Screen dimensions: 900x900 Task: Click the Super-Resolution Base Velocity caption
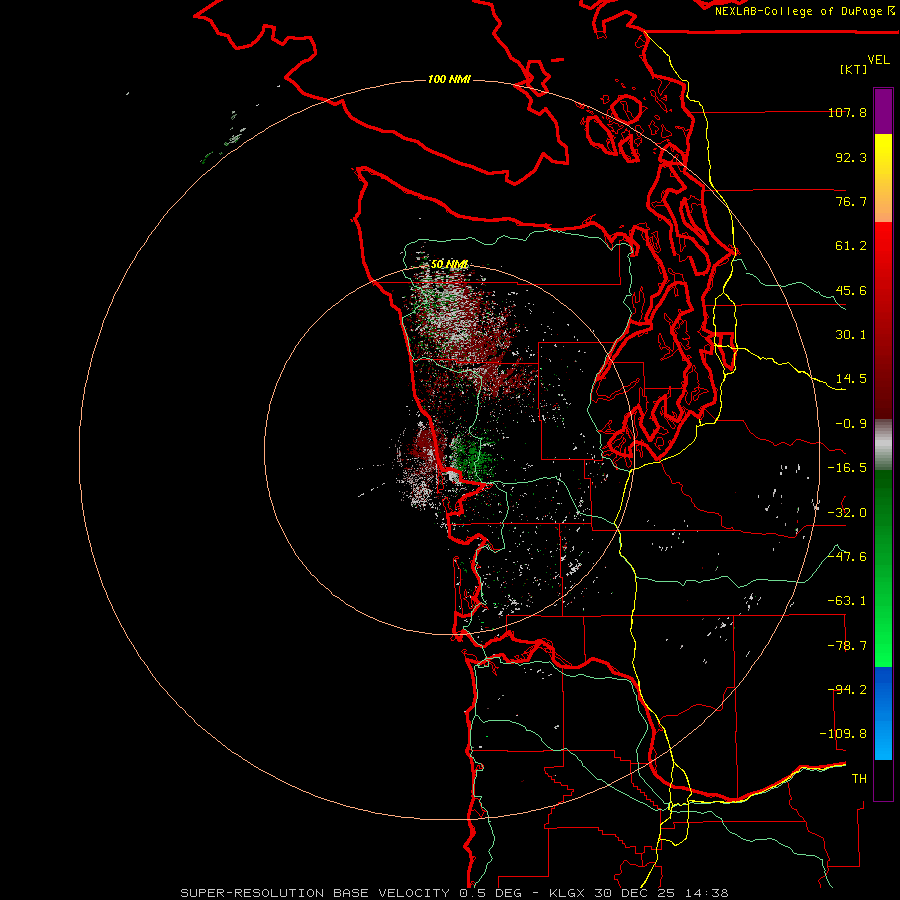(454, 893)
